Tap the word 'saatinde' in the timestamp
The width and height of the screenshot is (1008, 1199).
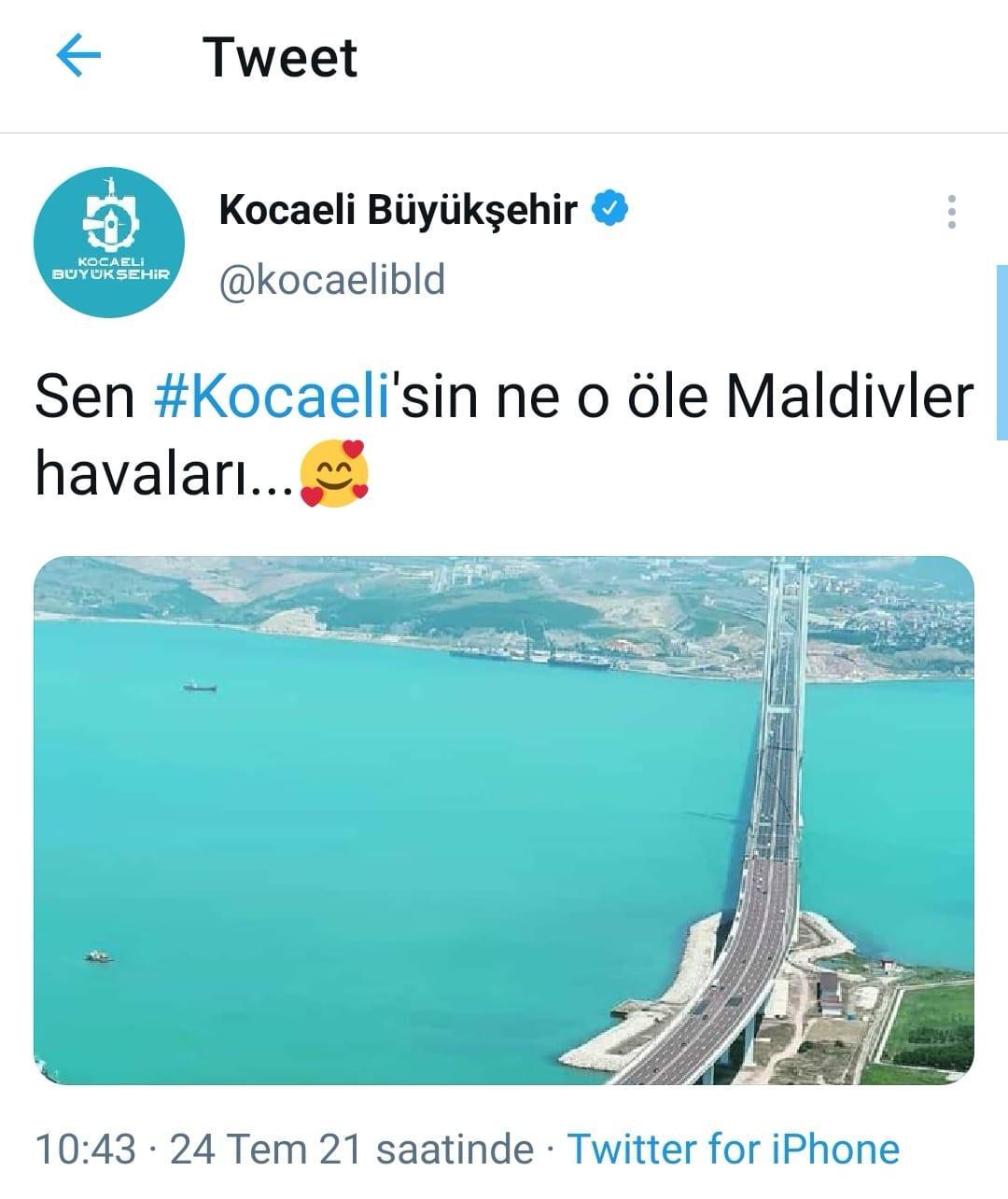click(454, 1149)
